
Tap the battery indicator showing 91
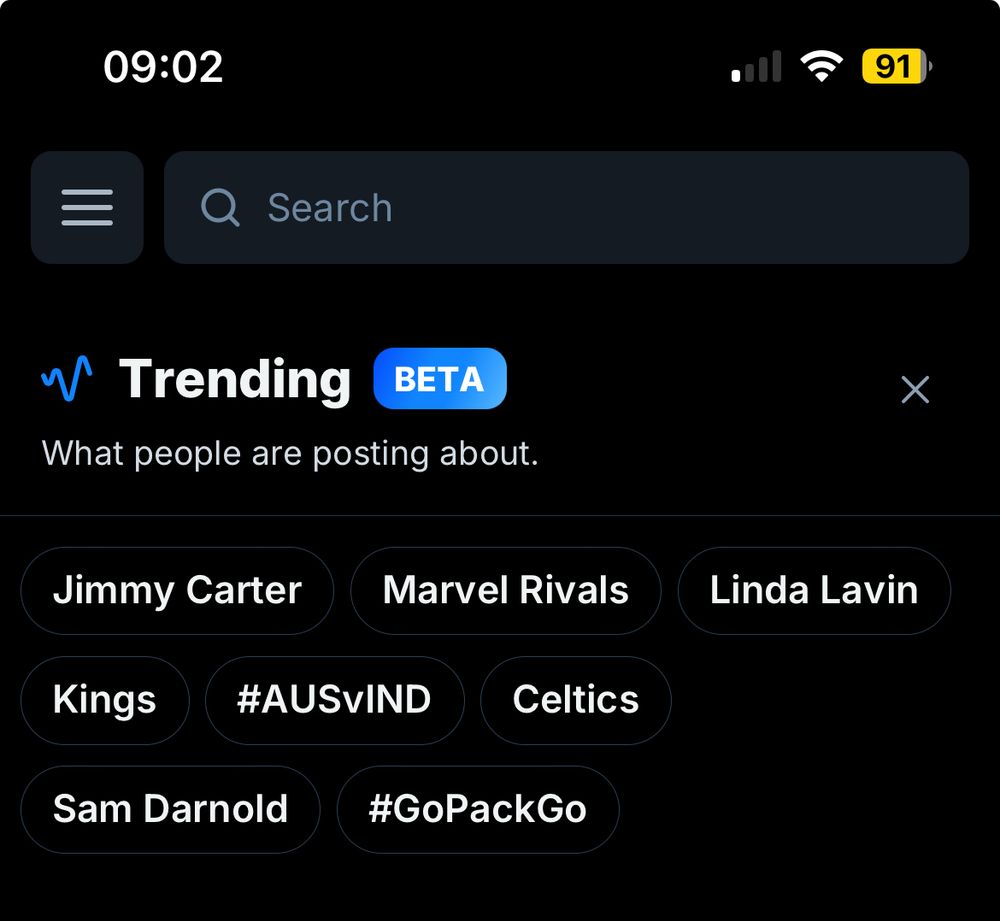(895, 67)
